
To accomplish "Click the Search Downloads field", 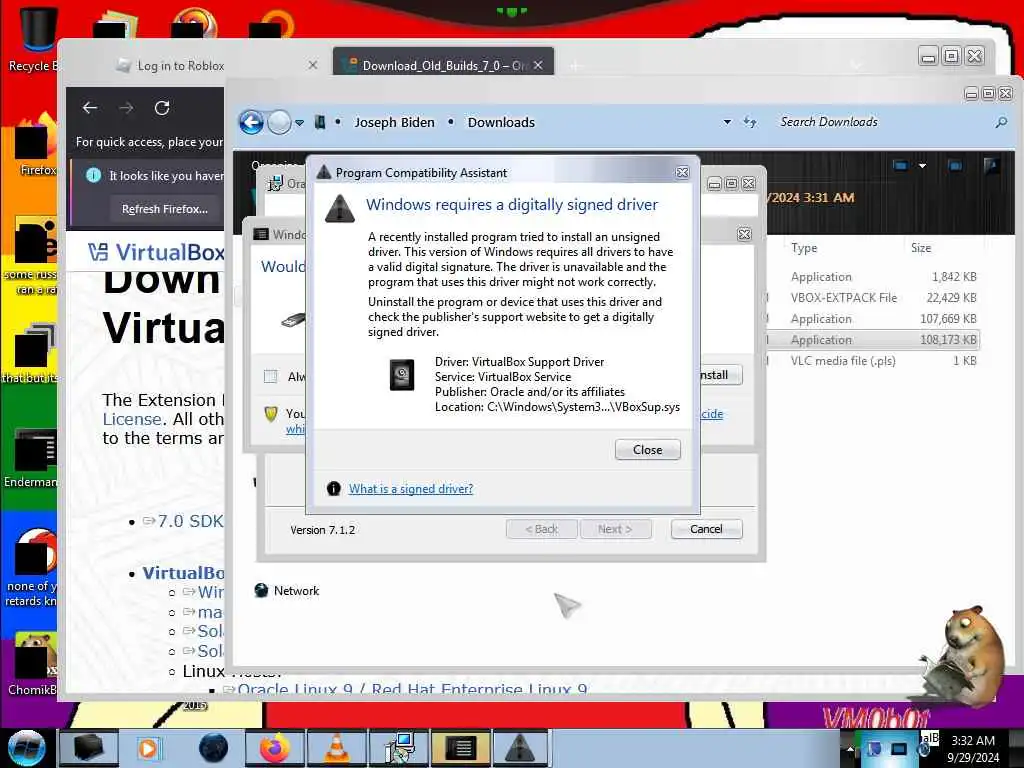I will (882, 122).
